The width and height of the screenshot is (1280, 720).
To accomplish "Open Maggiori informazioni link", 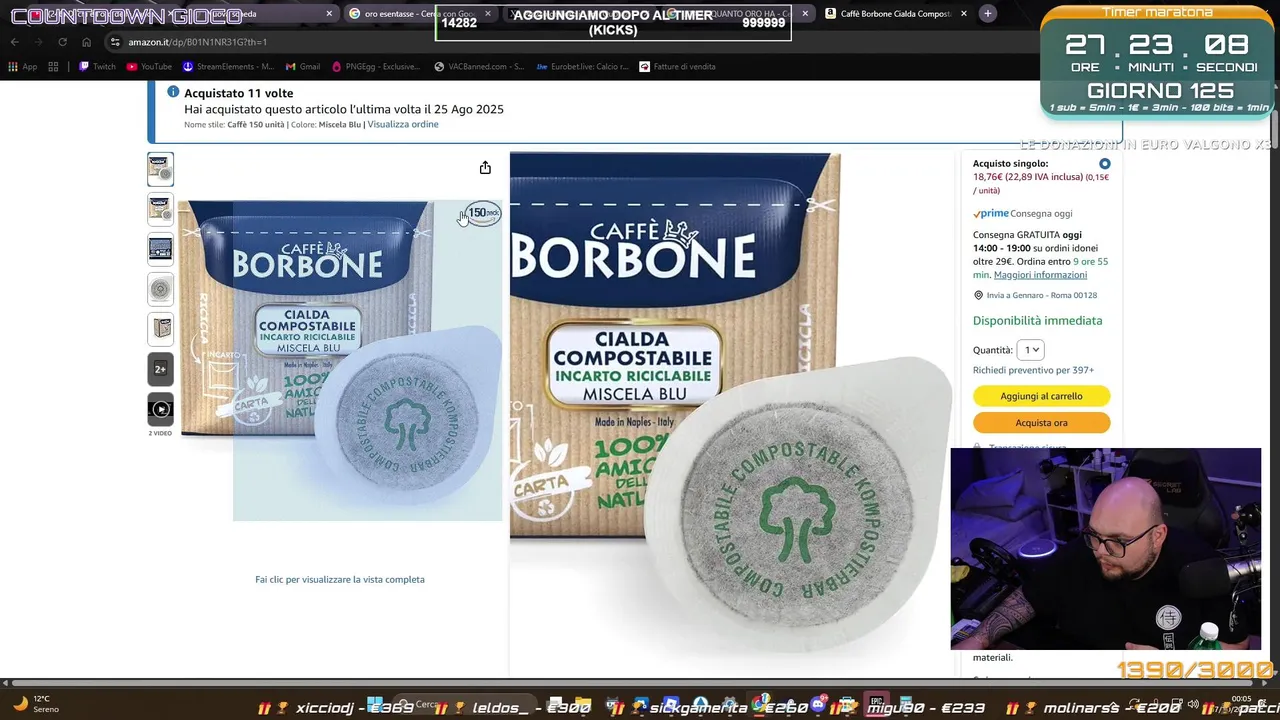I will (1040, 275).
